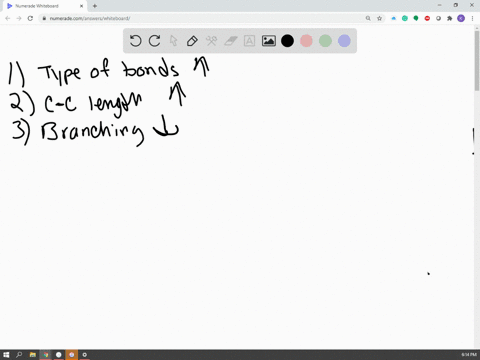Click the redo arrow in whiteboard toolbar

click(x=154, y=41)
